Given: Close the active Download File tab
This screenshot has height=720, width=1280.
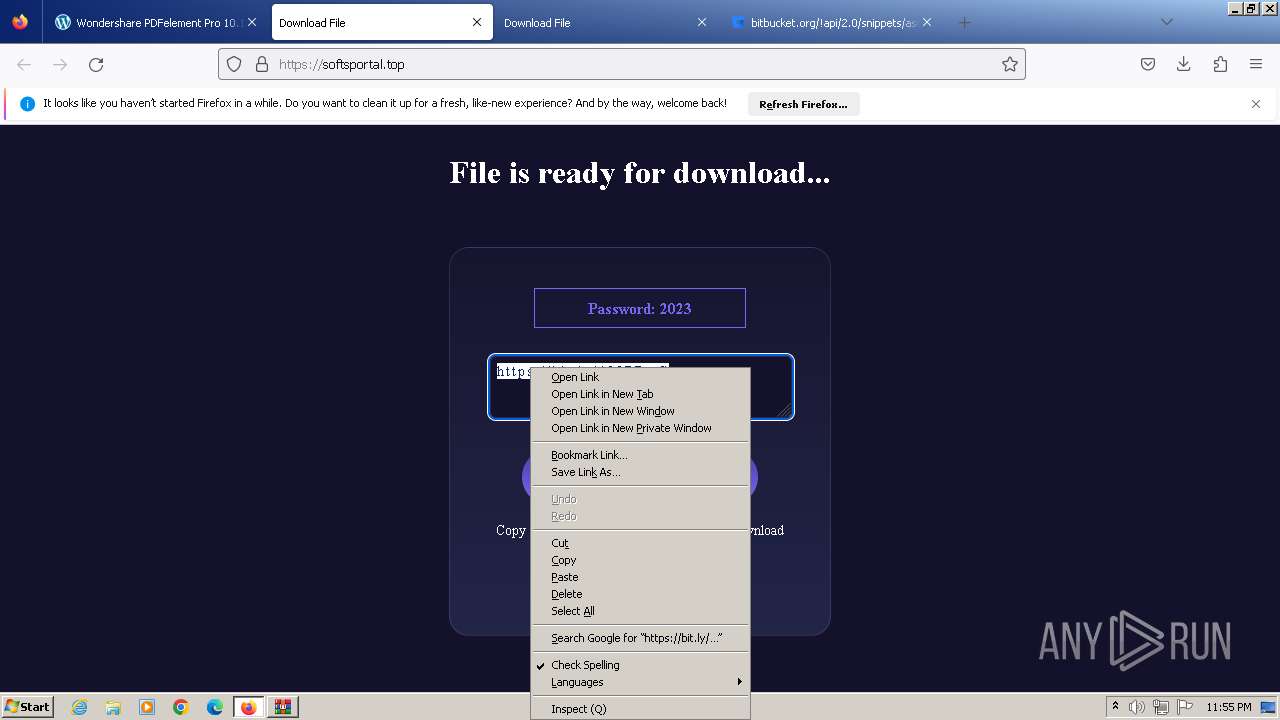Looking at the screenshot, I should pos(477,22).
